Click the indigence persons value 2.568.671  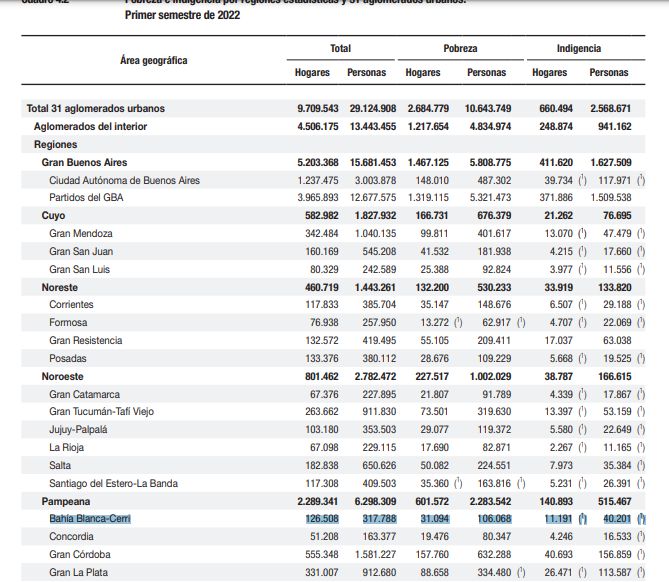pos(611,108)
